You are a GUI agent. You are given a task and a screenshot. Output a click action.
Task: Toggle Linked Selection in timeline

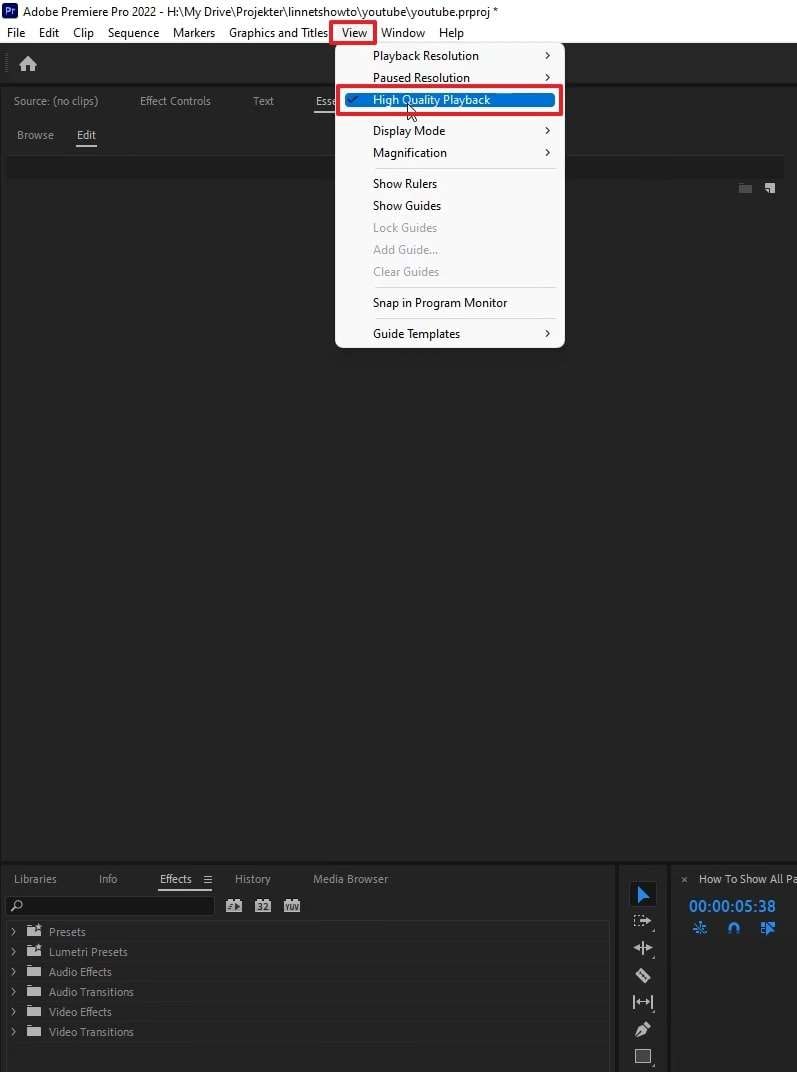click(x=768, y=928)
